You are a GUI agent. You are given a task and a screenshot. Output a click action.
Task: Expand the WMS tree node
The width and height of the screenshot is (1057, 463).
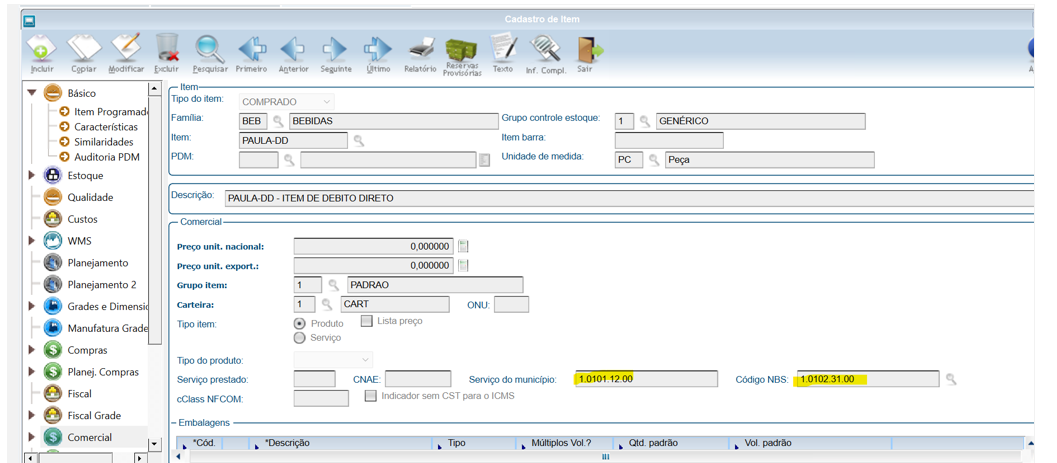tap(31, 241)
